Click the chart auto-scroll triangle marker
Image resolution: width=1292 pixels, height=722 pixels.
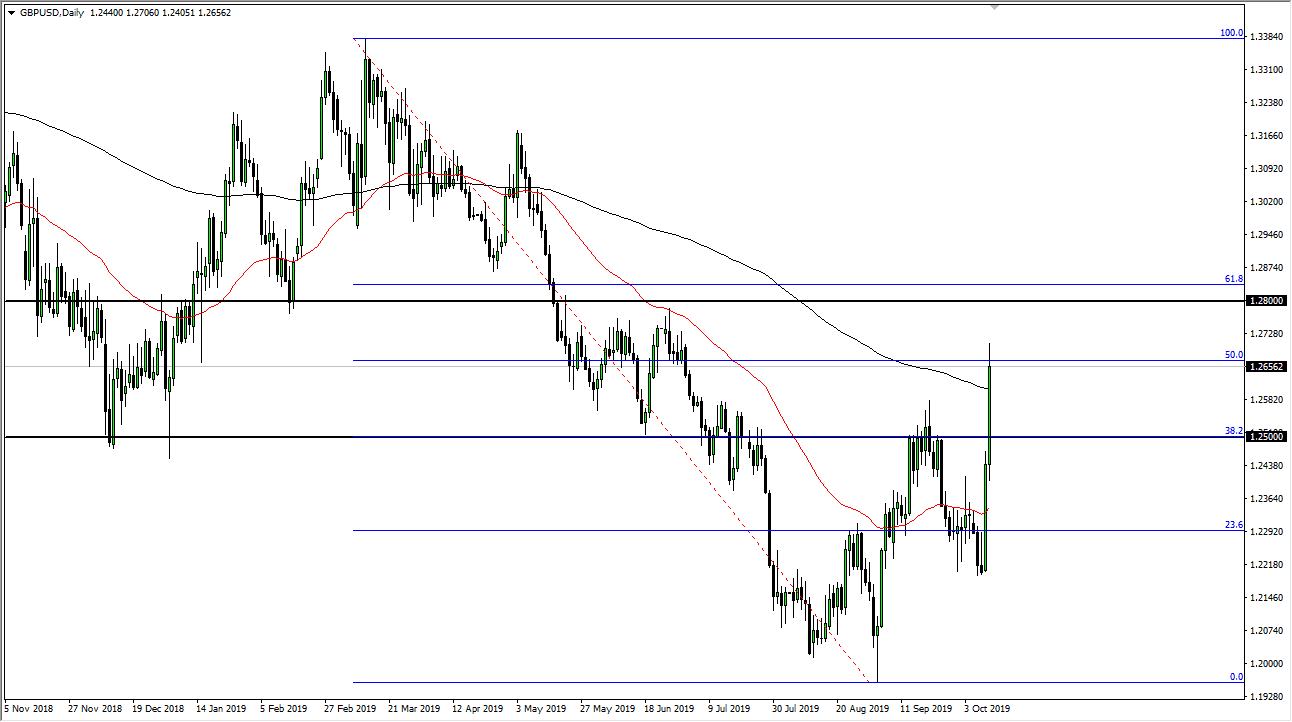[993, 8]
